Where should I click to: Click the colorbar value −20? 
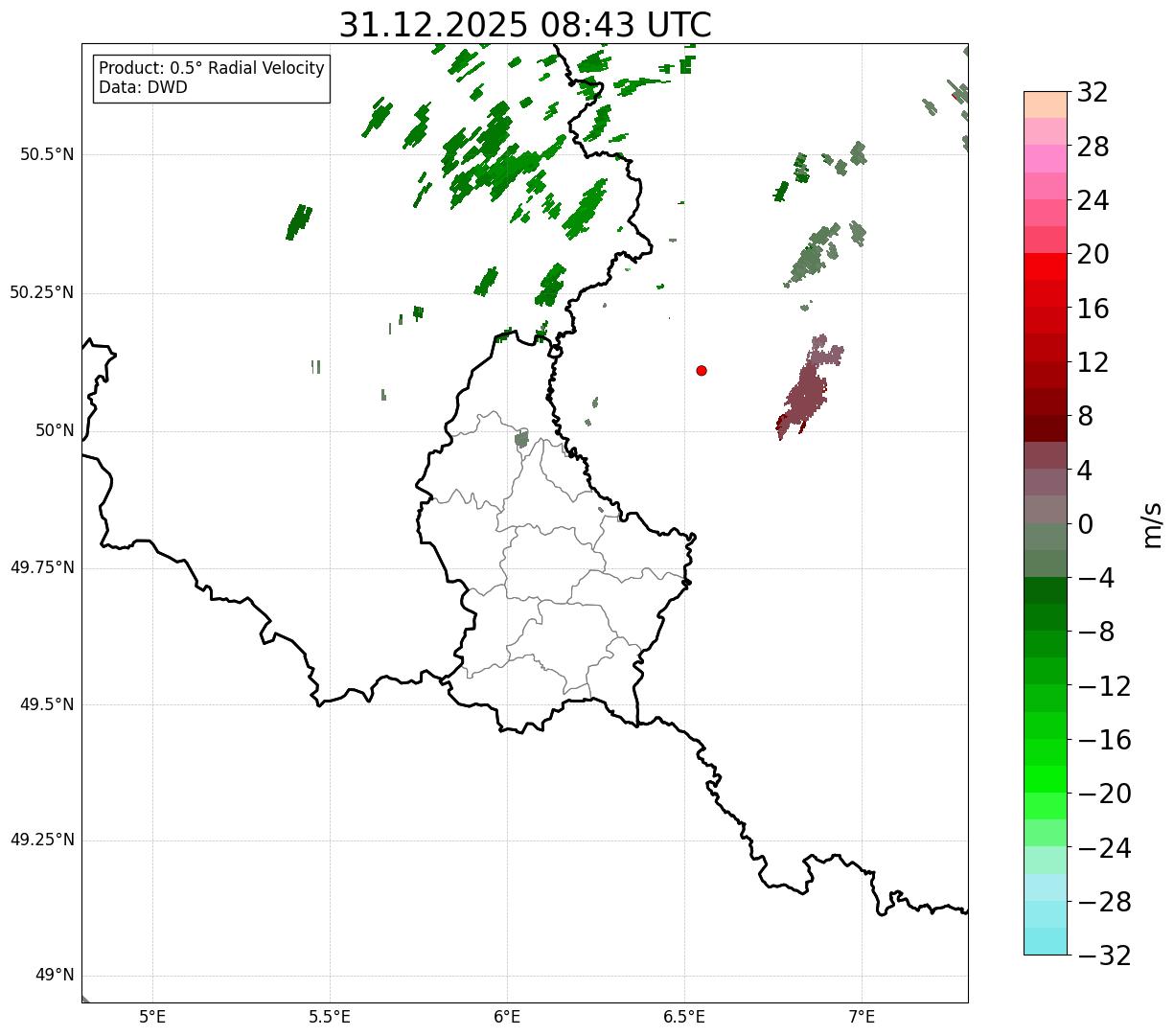point(1104,794)
